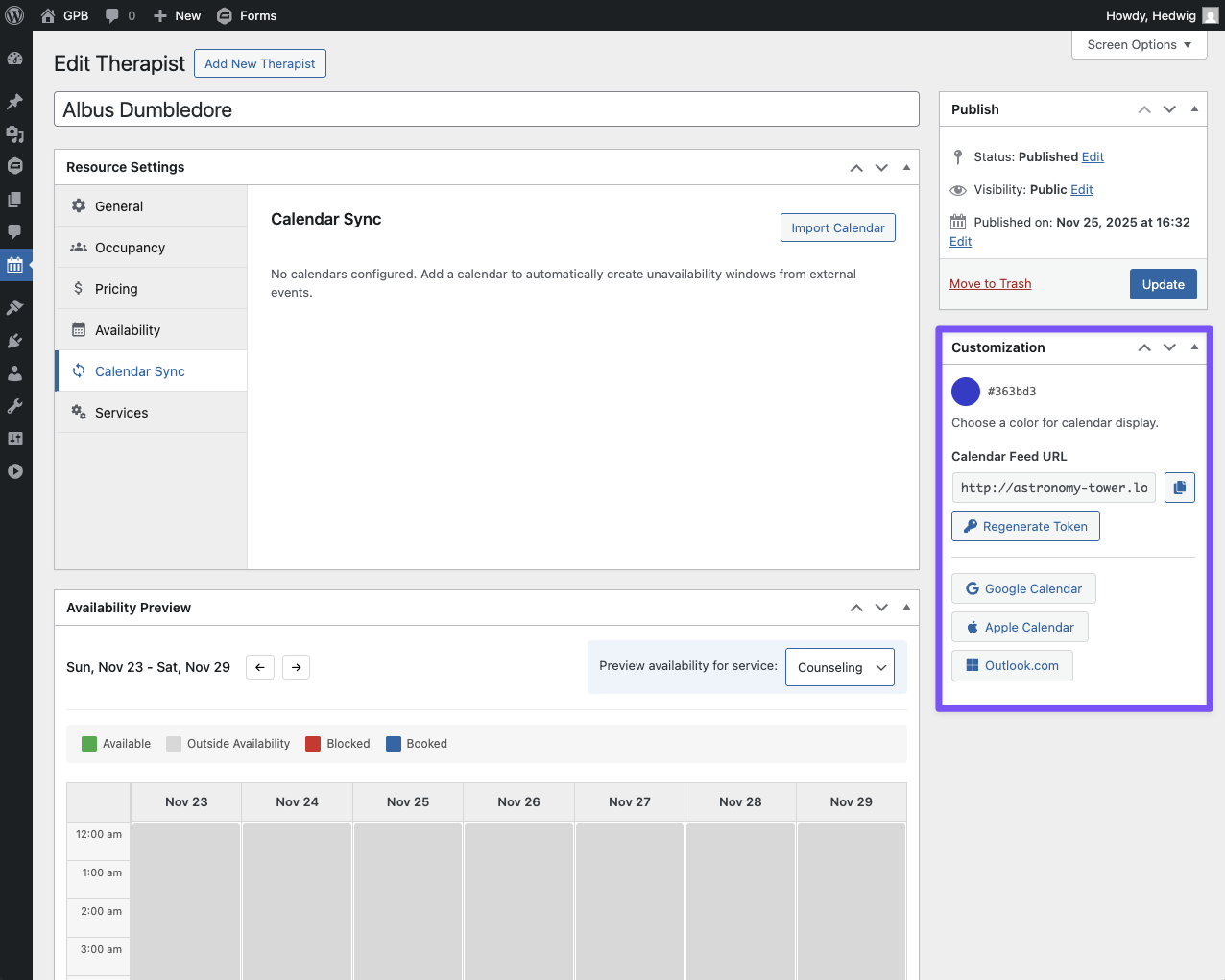Click Regenerate Token button
The width and height of the screenshot is (1225, 980).
pos(1025,526)
